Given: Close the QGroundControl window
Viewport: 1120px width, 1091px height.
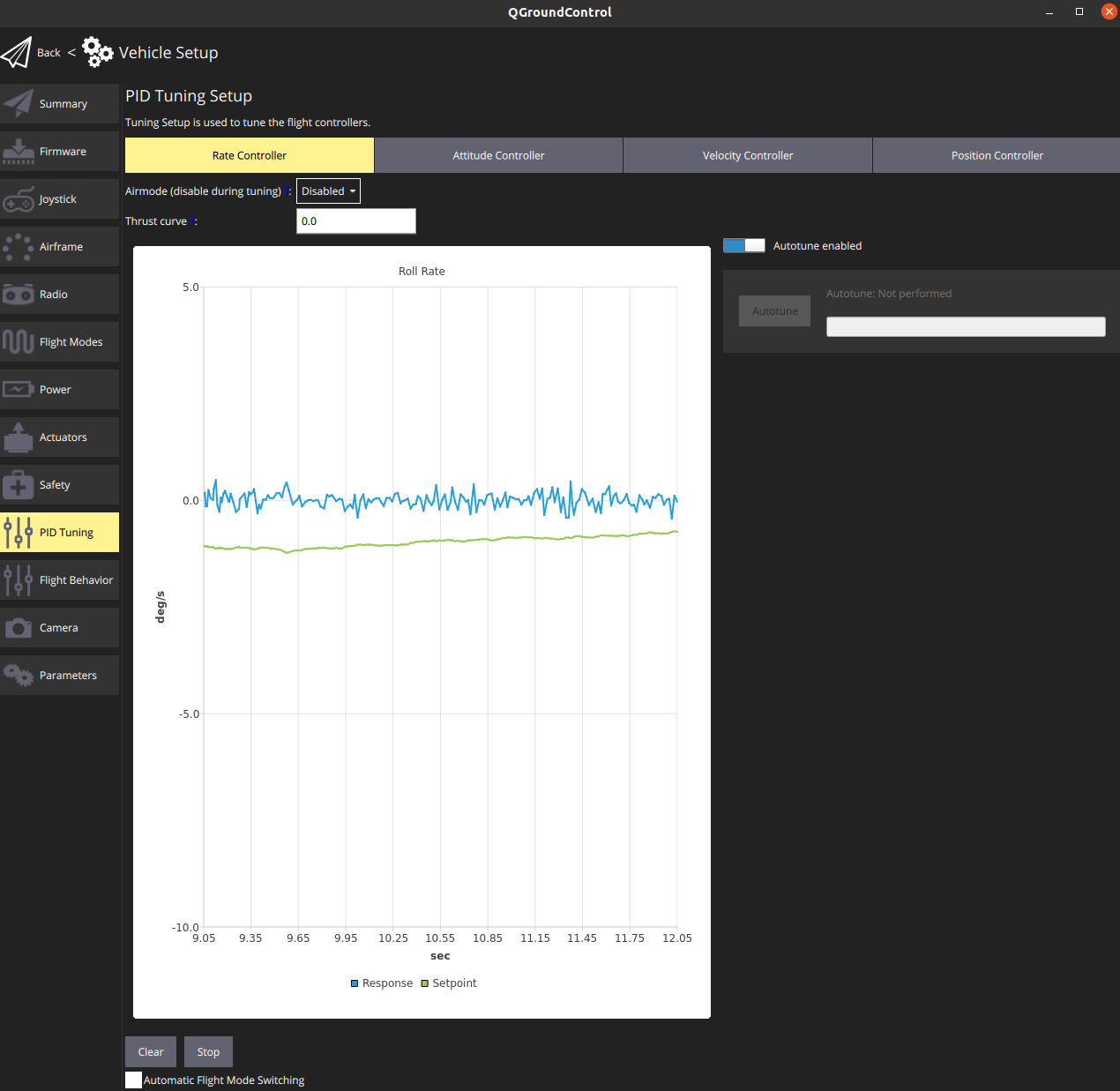Looking at the screenshot, I should [1109, 11].
